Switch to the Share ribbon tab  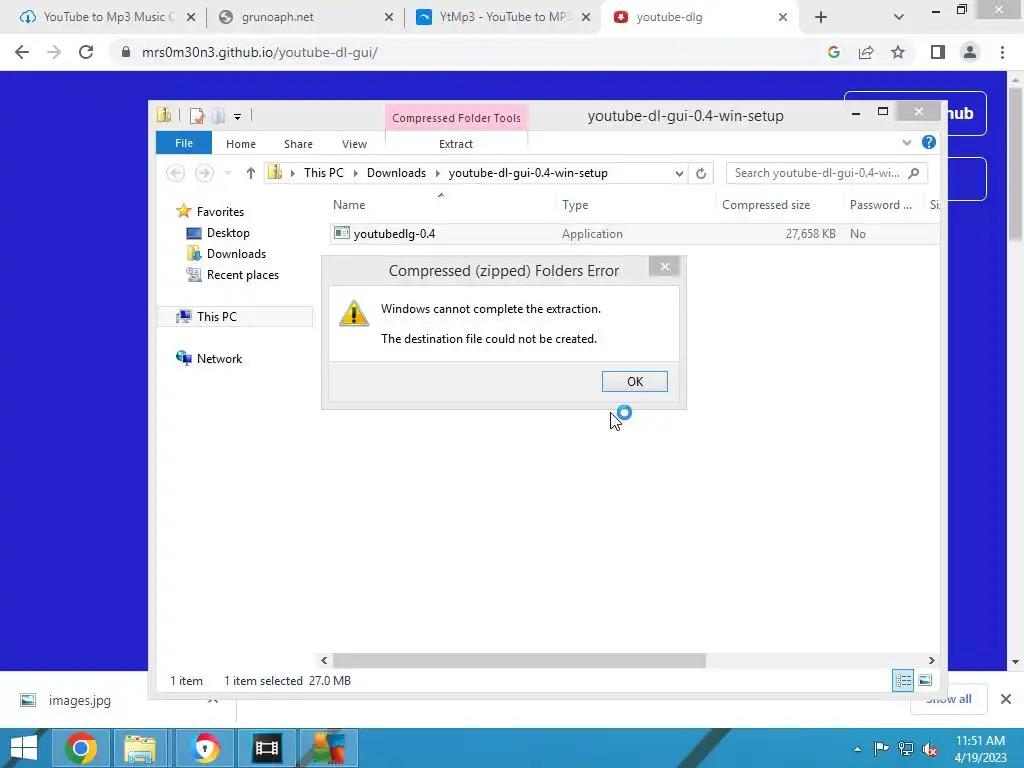point(298,144)
